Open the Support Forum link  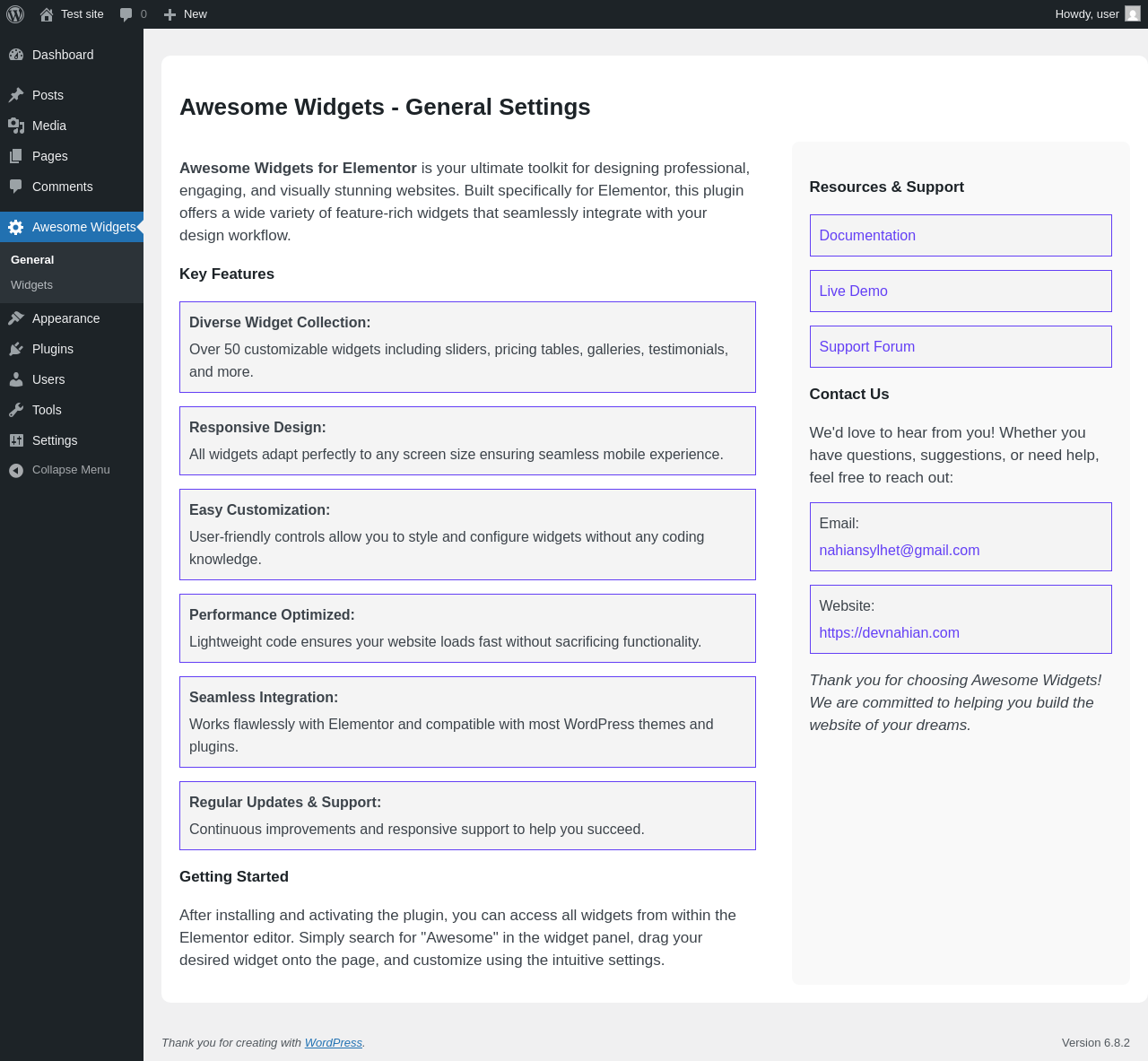click(x=866, y=346)
